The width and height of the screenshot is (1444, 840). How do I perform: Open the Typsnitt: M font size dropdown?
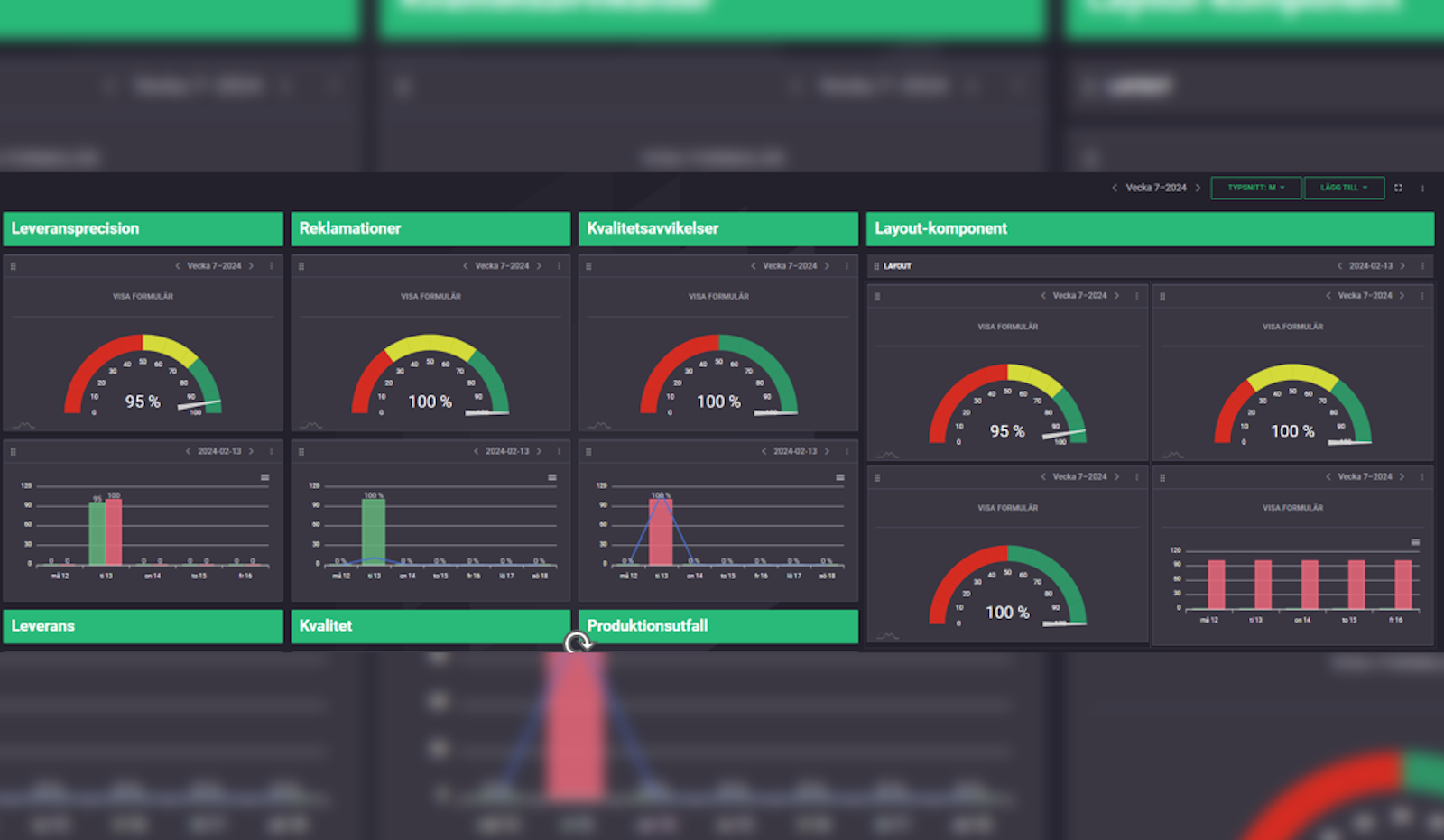(x=1255, y=188)
